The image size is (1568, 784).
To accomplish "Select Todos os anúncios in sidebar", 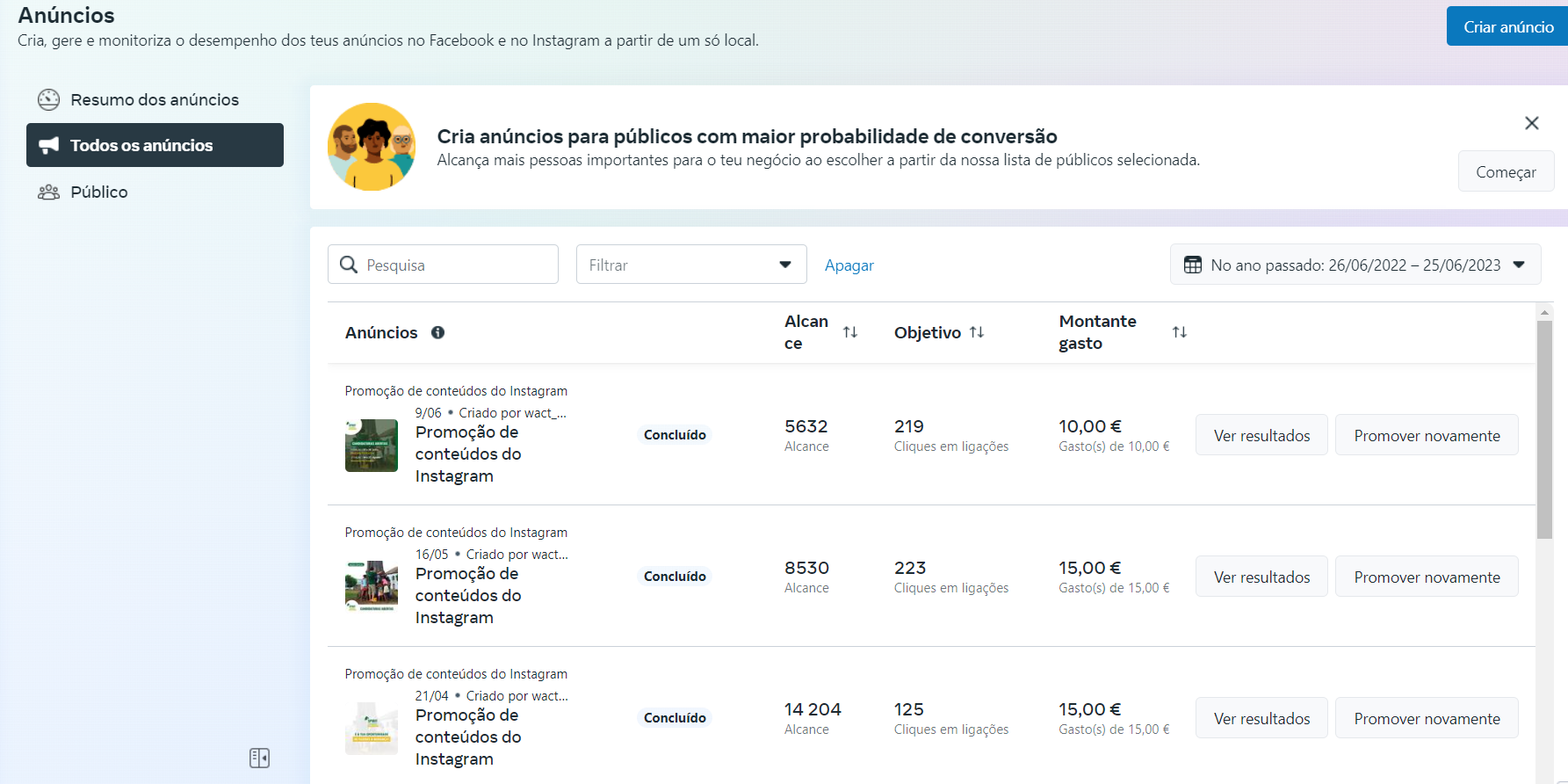I will 155,145.
